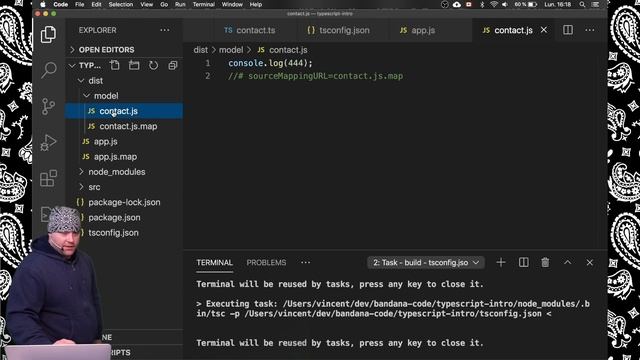
Task: Open Explorer more actions menu
Action: pos(164,30)
